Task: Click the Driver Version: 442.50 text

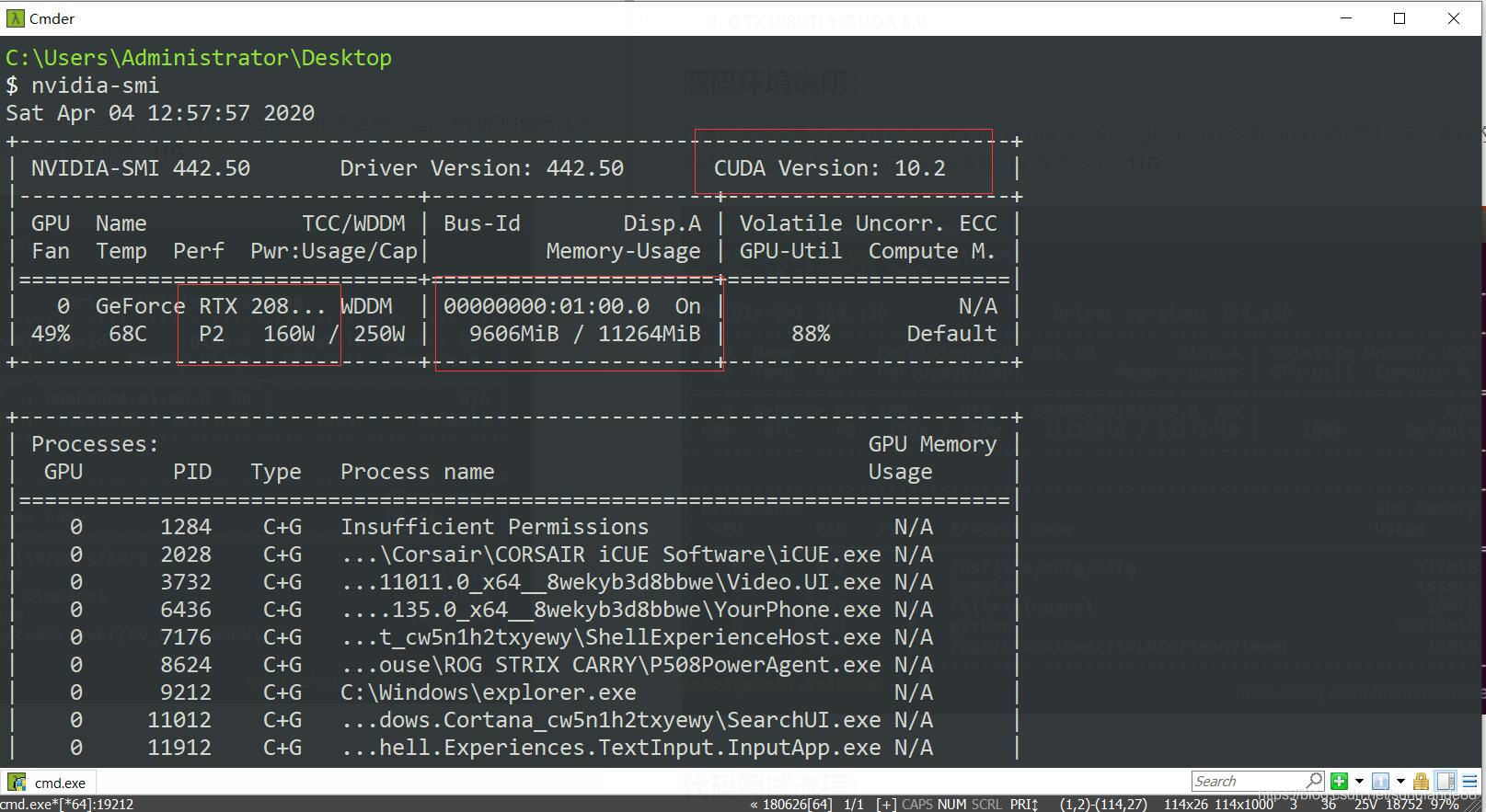Action: pyautogui.click(x=481, y=168)
